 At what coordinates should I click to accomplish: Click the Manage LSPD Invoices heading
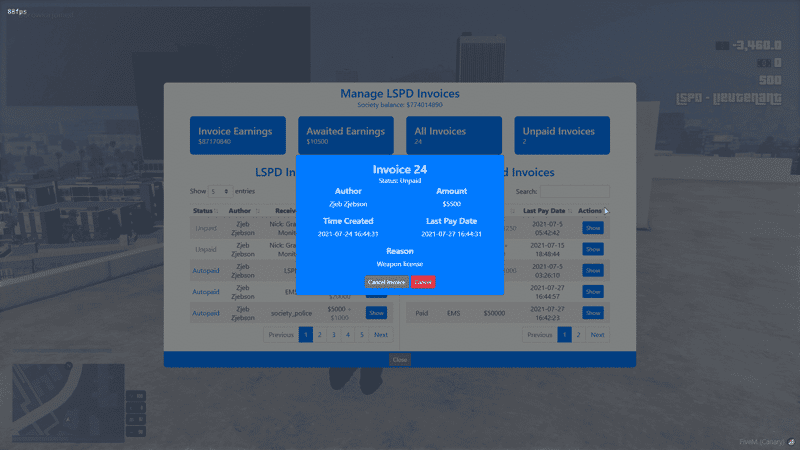pyautogui.click(x=399, y=93)
